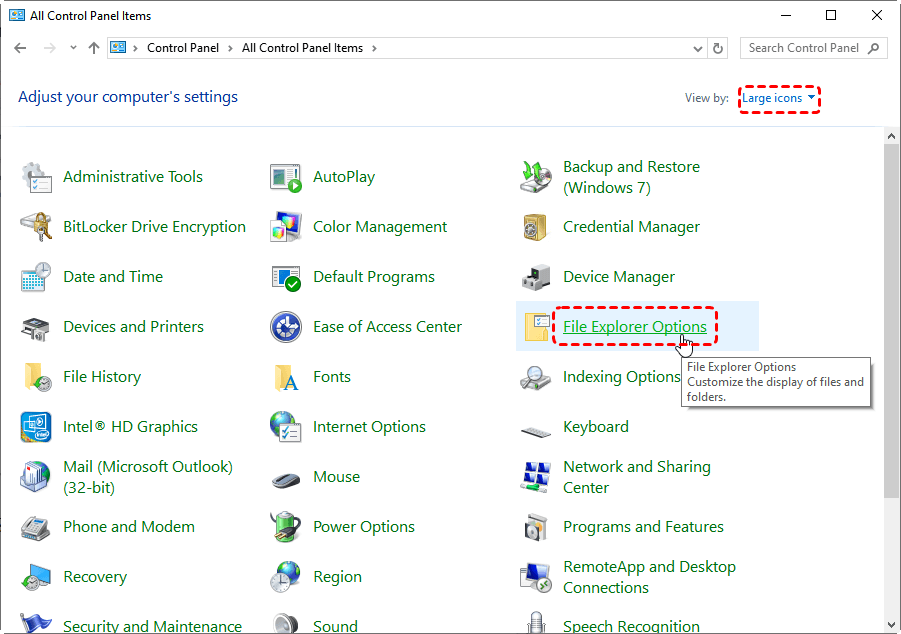Open the Internet Options globe icon
901x634 pixels.
[286, 427]
